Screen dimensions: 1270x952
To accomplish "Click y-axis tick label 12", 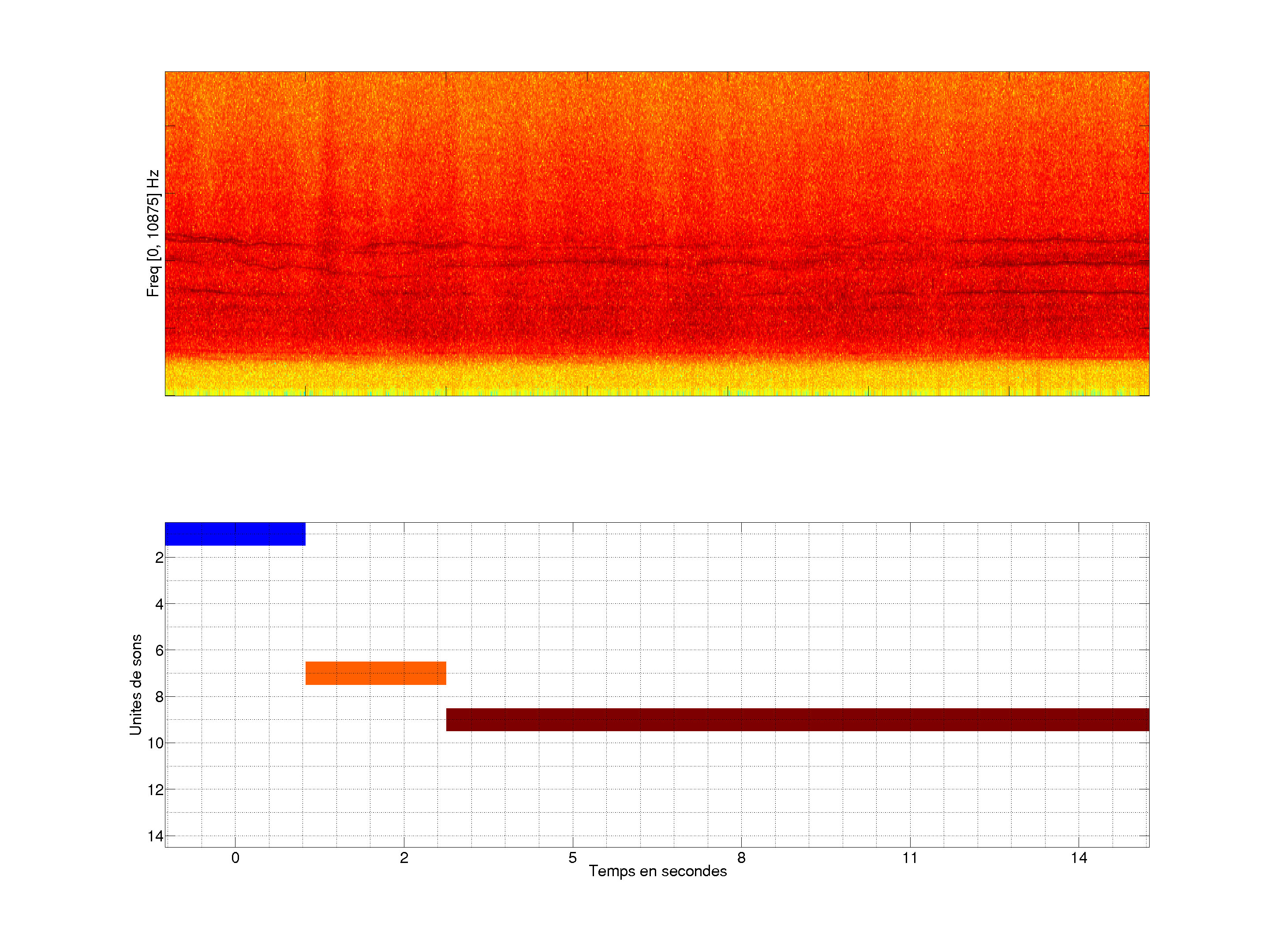I will pyautogui.click(x=156, y=790).
